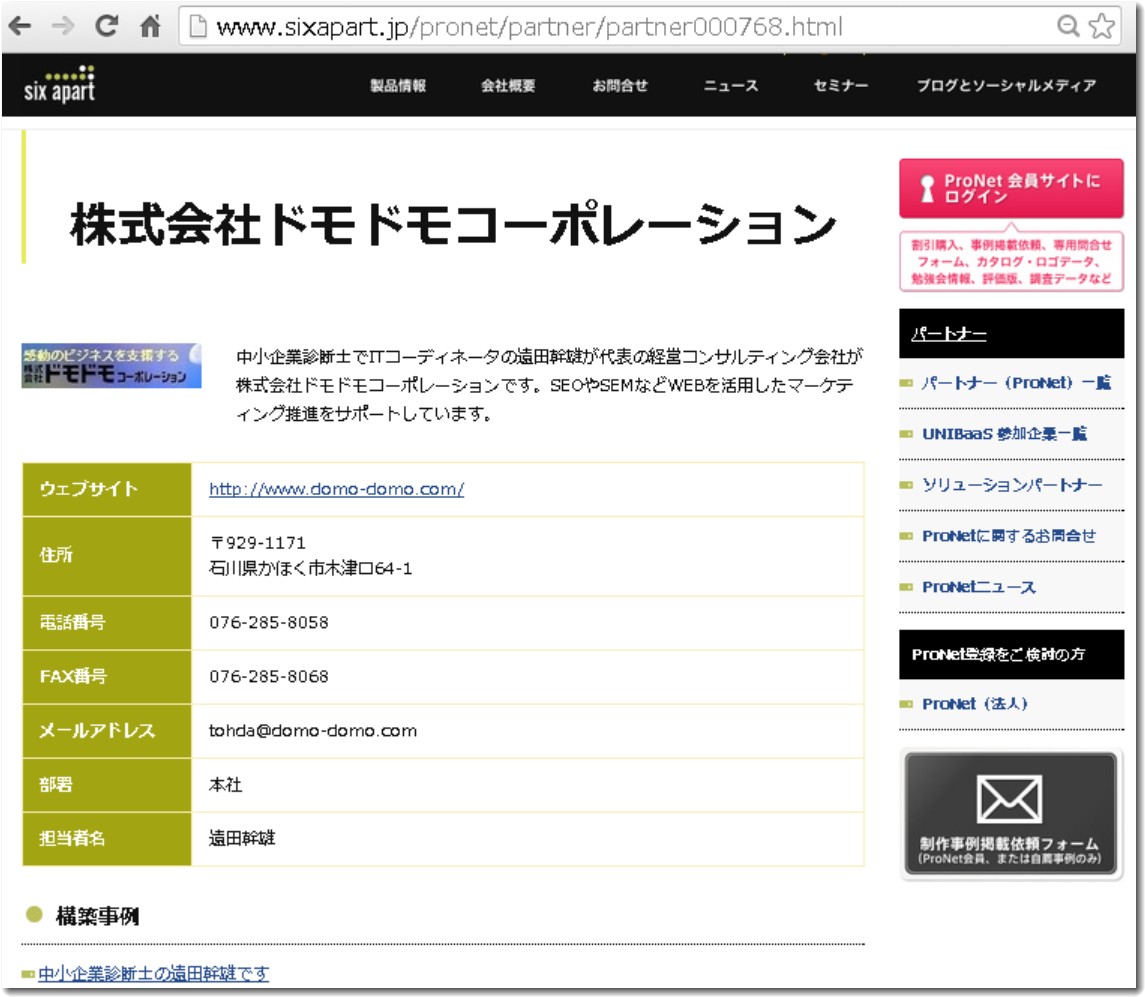Image resolution: width=1145 pixels, height=997 pixels.
Task: Open ProNet (法人) link
Action: coord(975,704)
